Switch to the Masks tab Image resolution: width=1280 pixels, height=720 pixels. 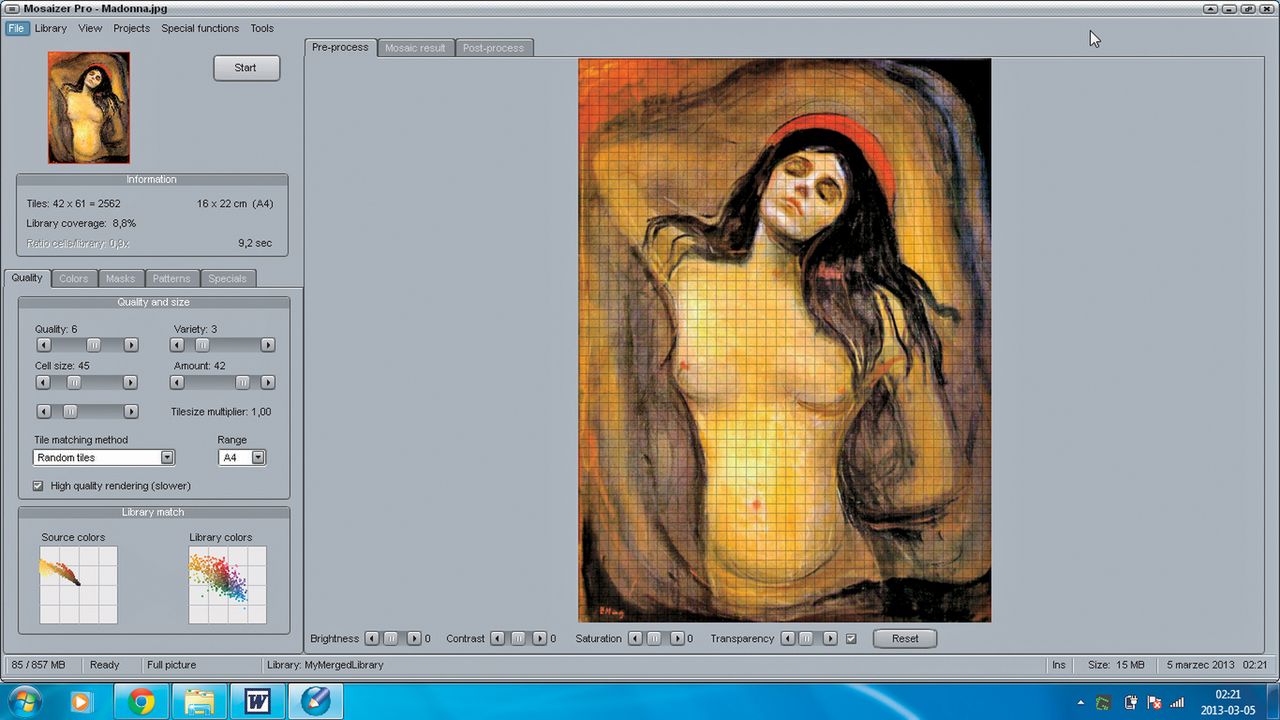[x=120, y=279]
